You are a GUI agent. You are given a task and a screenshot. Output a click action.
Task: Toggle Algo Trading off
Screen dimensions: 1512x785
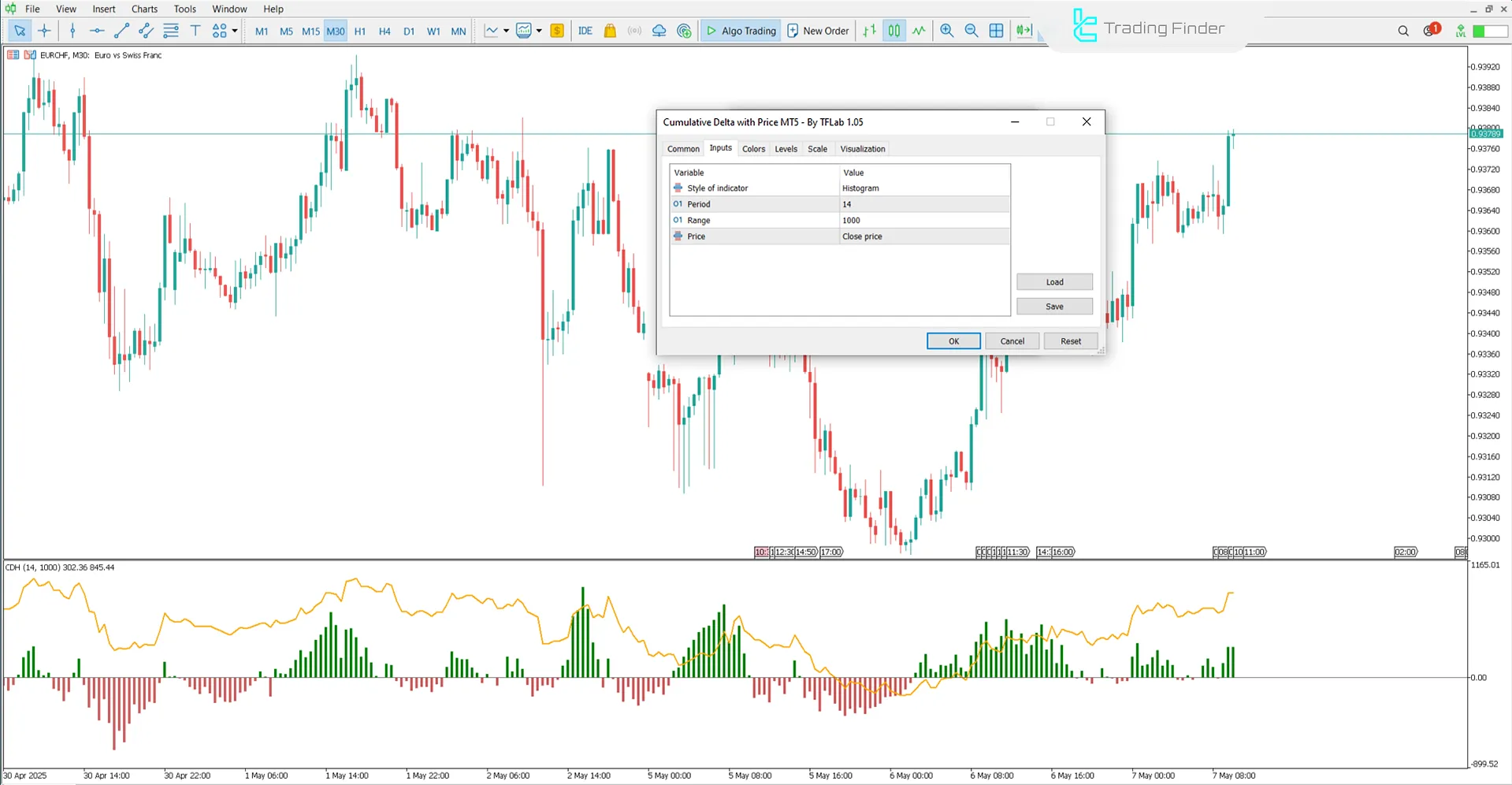(740, 31)
